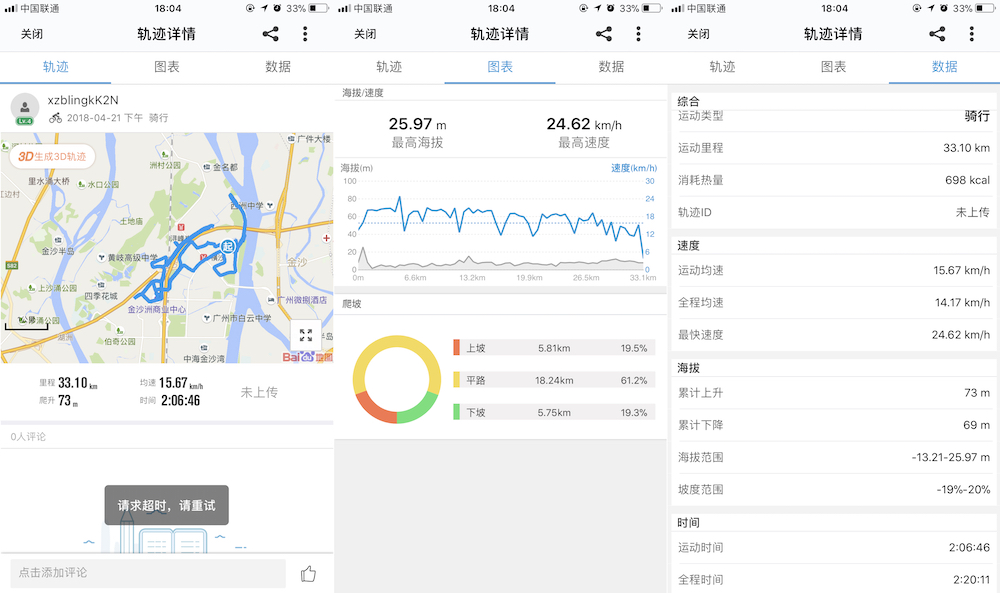
Task: Tap green 下坡 color swatch
Action: click(457, 412)
